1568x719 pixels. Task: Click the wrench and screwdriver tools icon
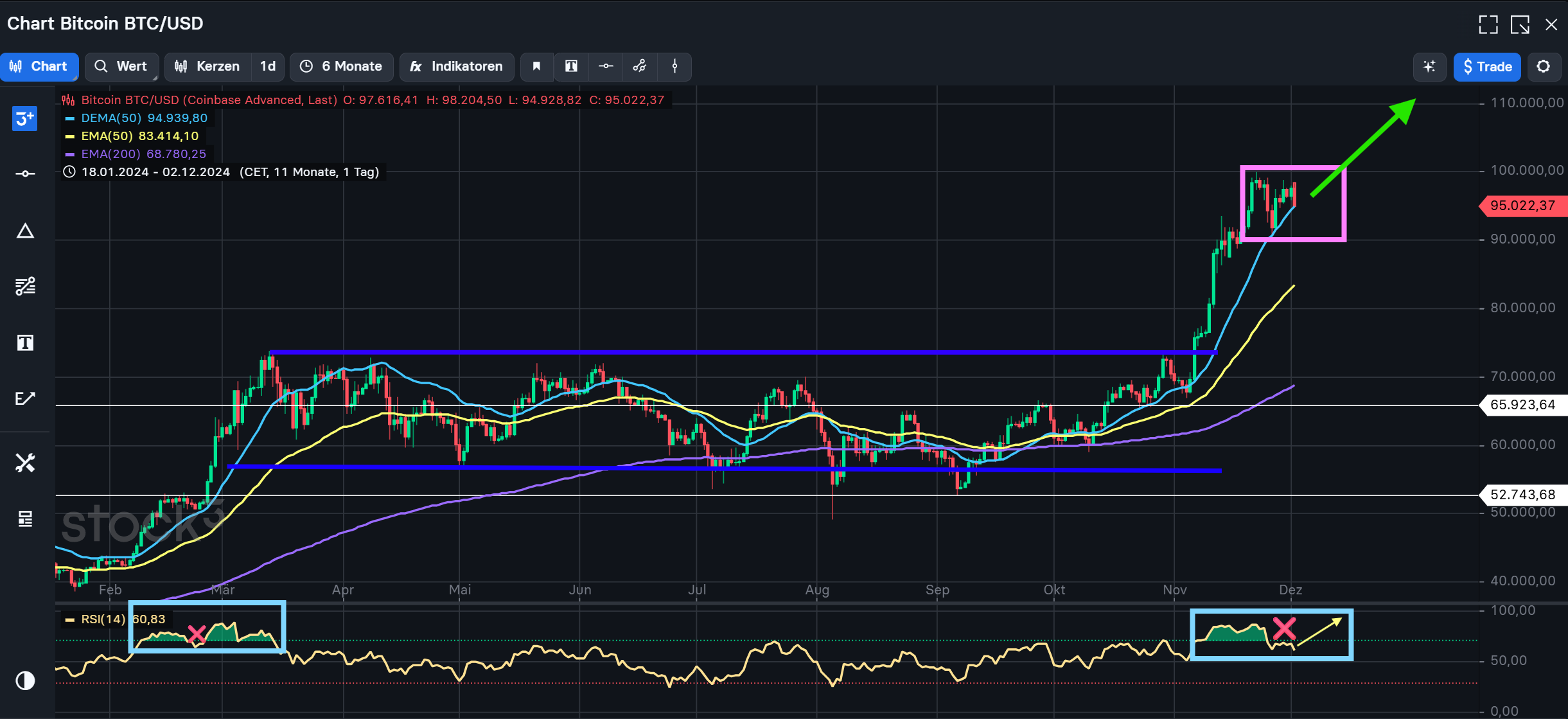click(25, 463)
